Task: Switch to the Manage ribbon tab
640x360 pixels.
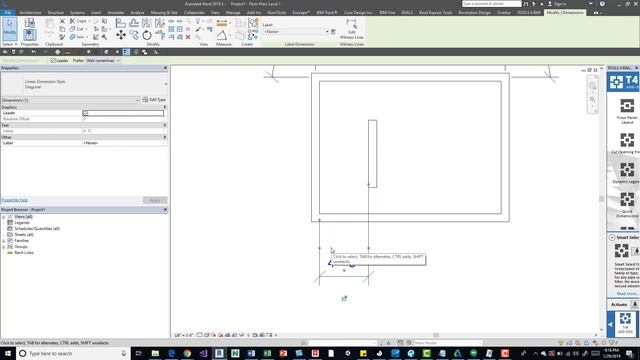Action: (x=233, y=13)
